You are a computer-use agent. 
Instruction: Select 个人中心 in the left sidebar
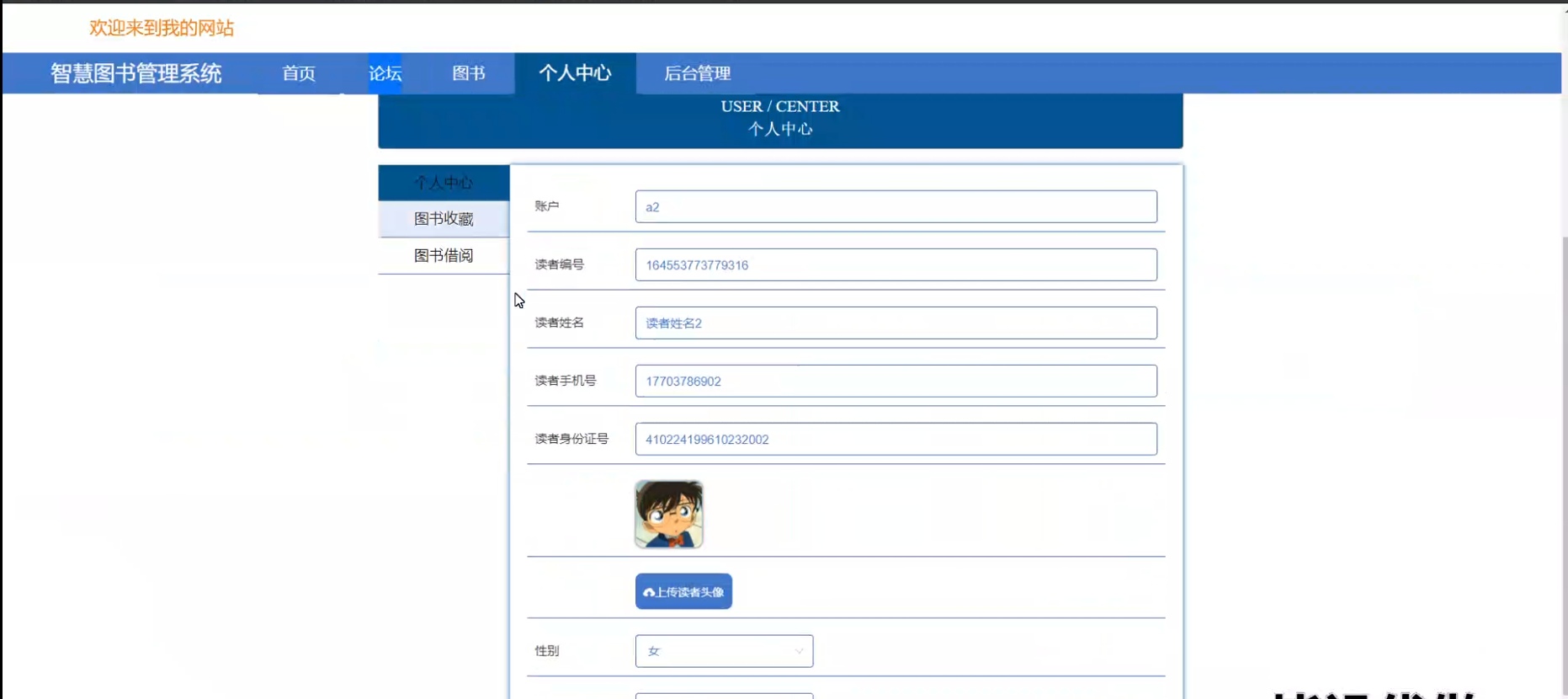click(444, 183)
